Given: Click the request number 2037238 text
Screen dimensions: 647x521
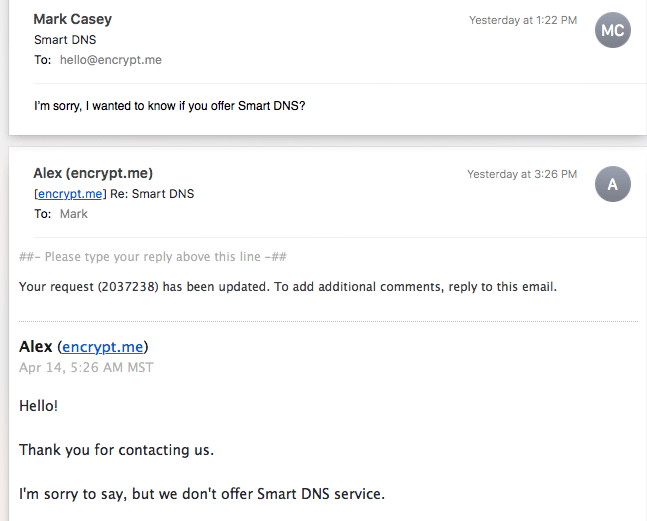Looking at the screenshot, I should (x=128, y=287).
